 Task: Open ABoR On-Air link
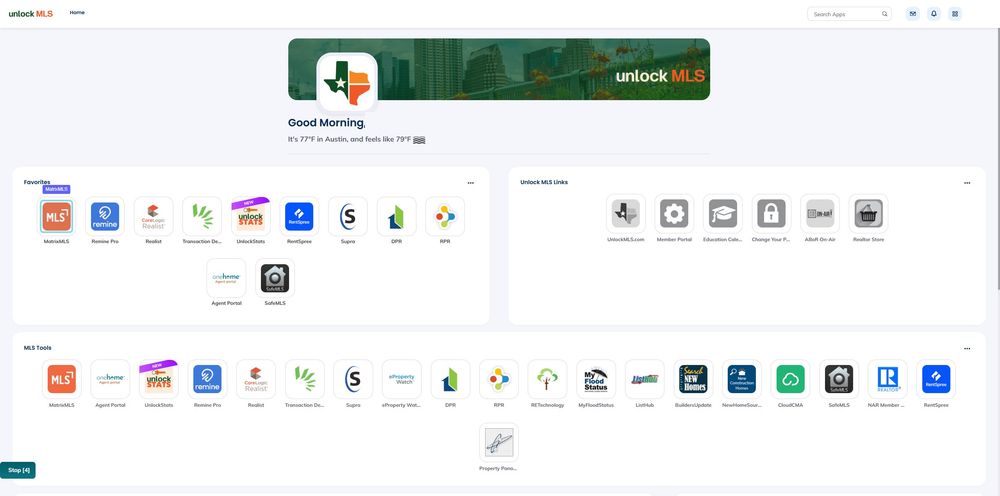(x=820, y=214)
